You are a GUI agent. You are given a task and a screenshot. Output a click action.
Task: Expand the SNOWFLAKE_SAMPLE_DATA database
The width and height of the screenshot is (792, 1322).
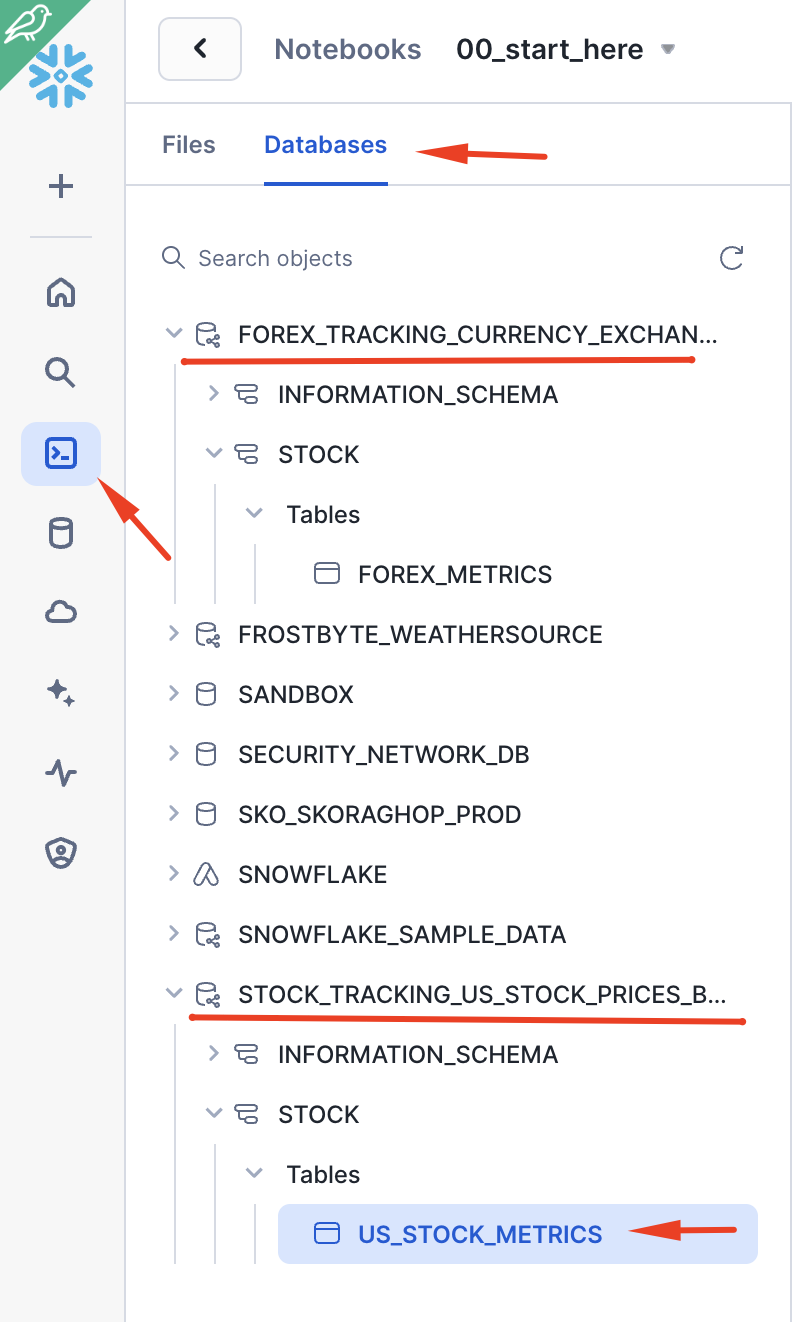pyautogui.click(x=173, y=933)
